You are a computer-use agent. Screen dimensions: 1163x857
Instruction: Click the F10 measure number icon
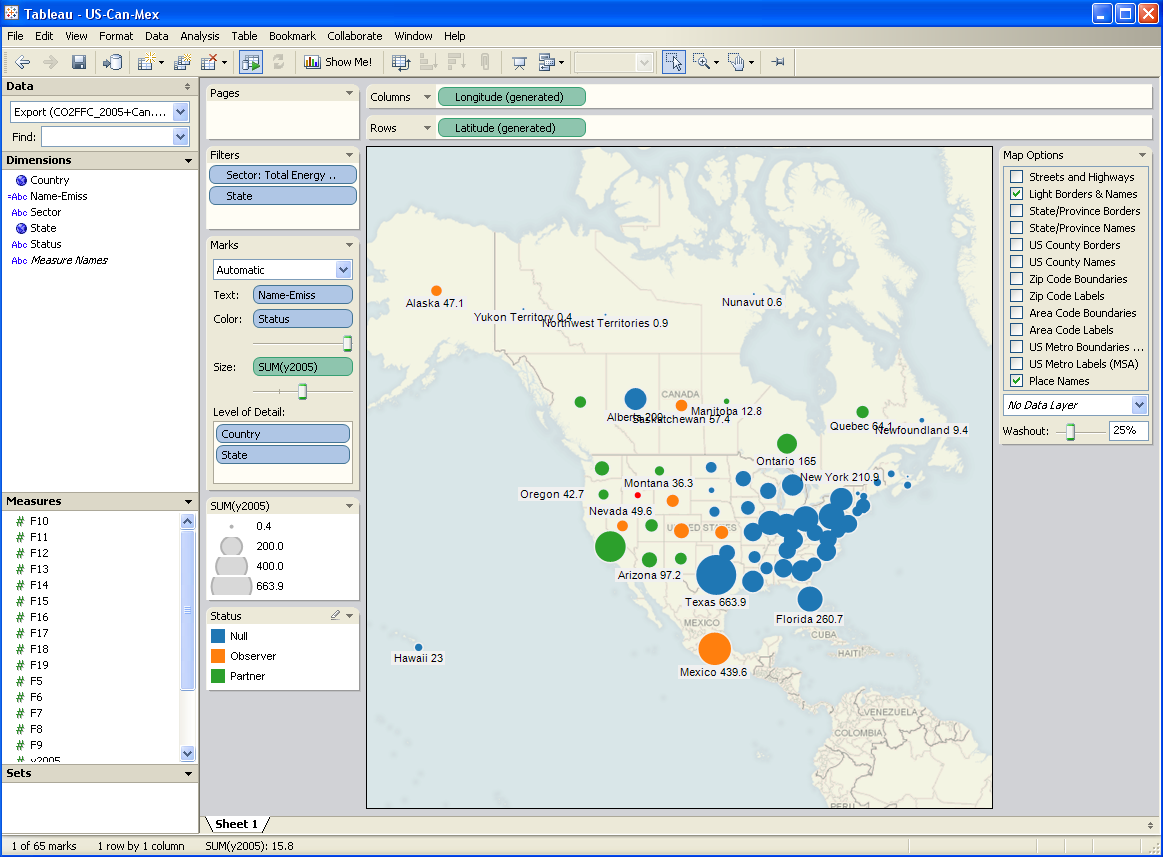click(x=20, y=522)
